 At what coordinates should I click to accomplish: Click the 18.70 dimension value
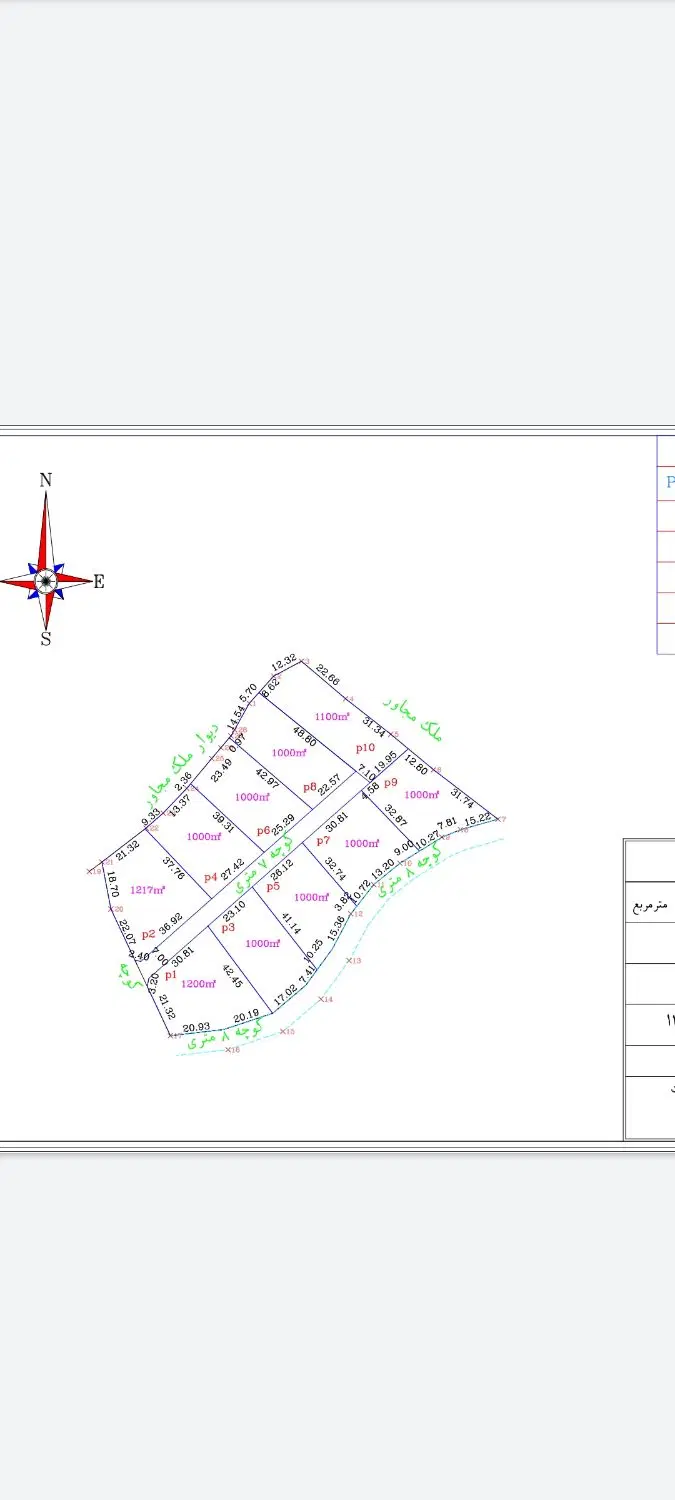coord(113,886)
